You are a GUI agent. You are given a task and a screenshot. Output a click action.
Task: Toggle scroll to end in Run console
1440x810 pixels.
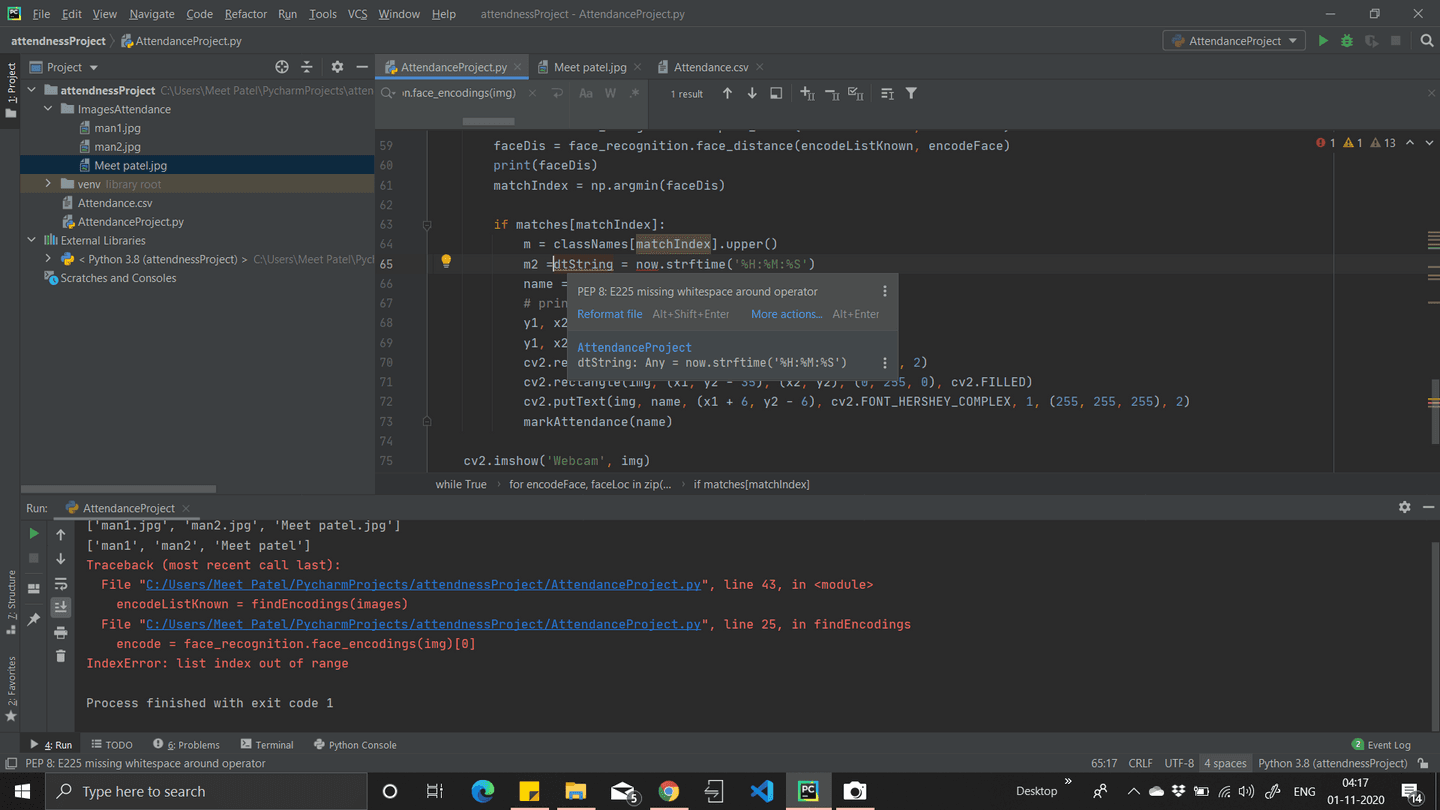tap(61, 607)
